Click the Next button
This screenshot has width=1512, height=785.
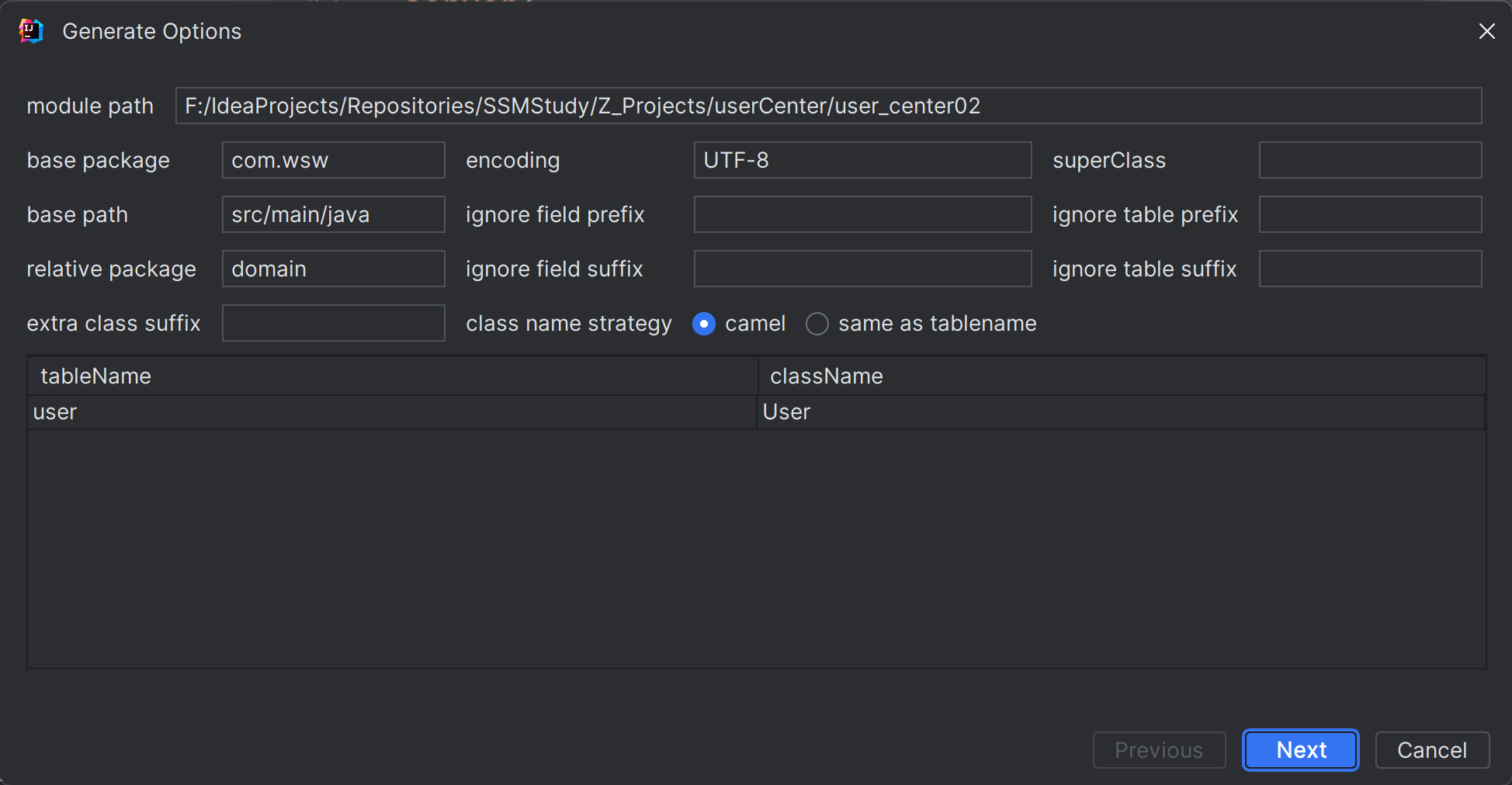coord(1300,750)
